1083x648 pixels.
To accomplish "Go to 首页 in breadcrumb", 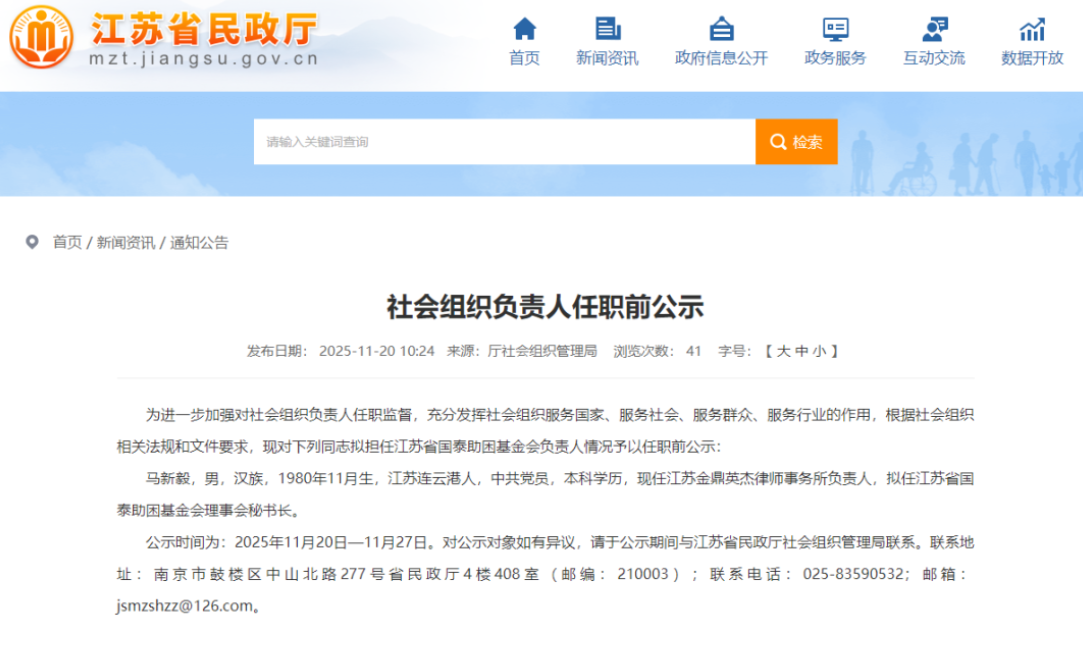I will [x=67, y=242].
